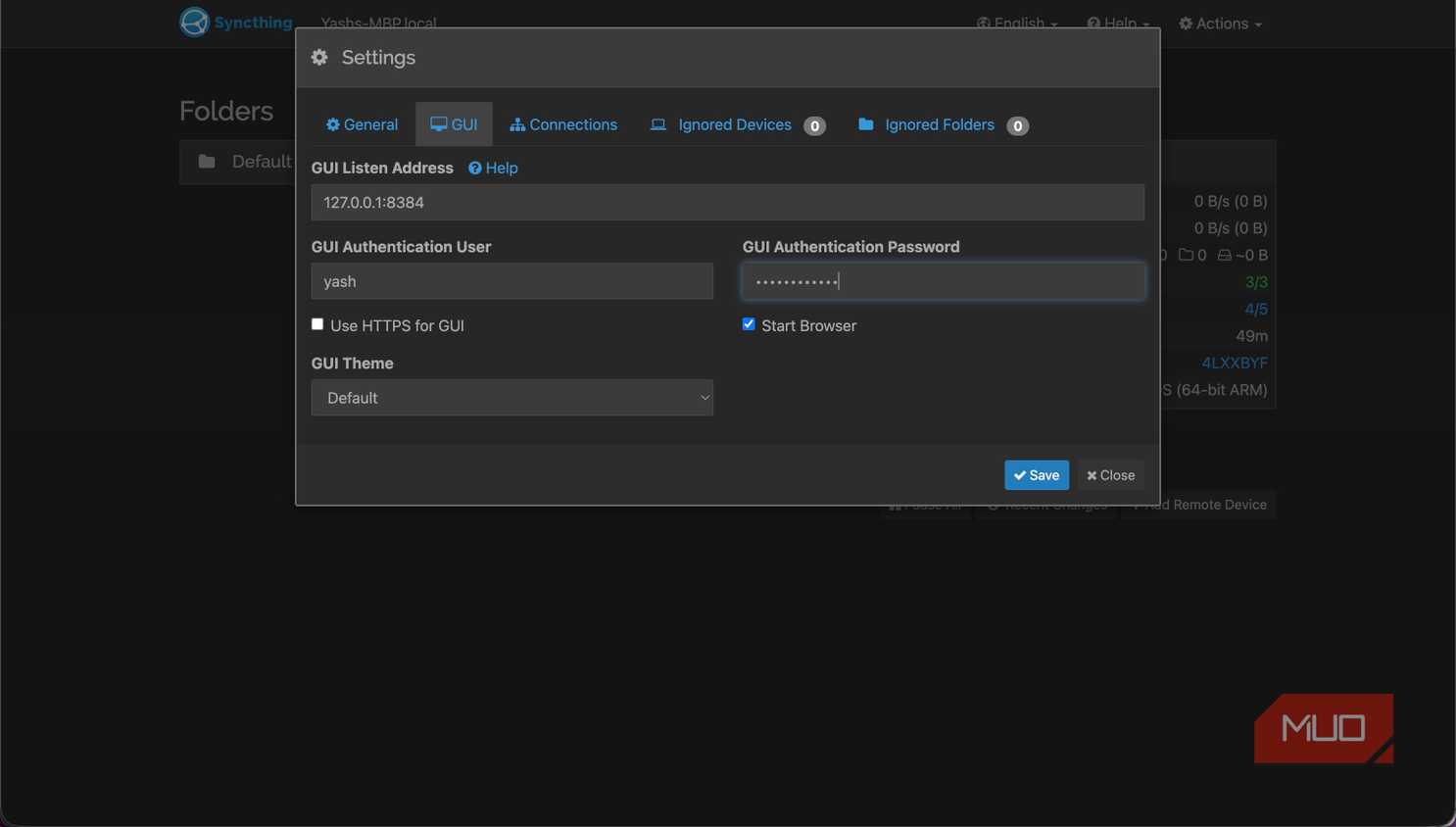Click the GUI Listen Address field

728,203
